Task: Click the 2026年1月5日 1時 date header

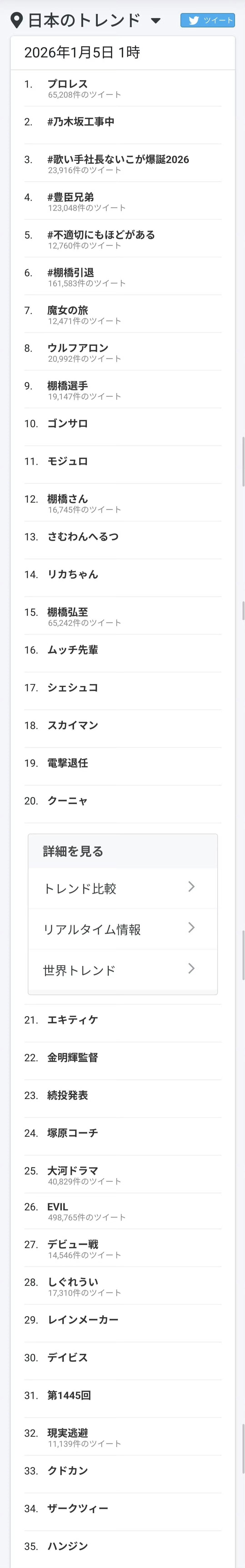Action: 82,52
